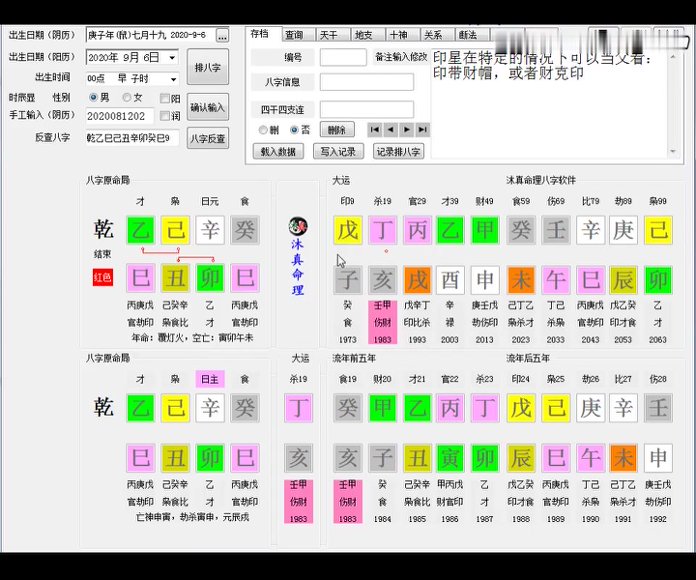Click inside the notes text area
696x580 pixels.
tap(549, 103)
